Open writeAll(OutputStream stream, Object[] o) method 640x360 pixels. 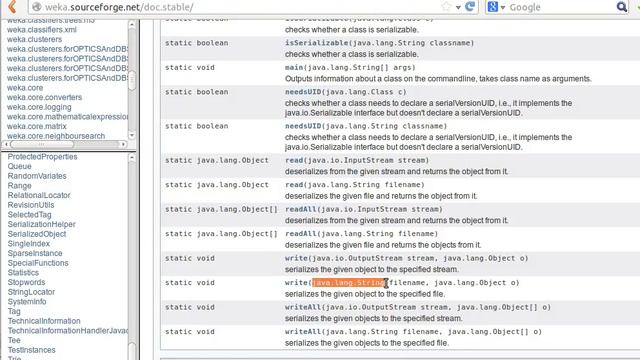[303, 307]
